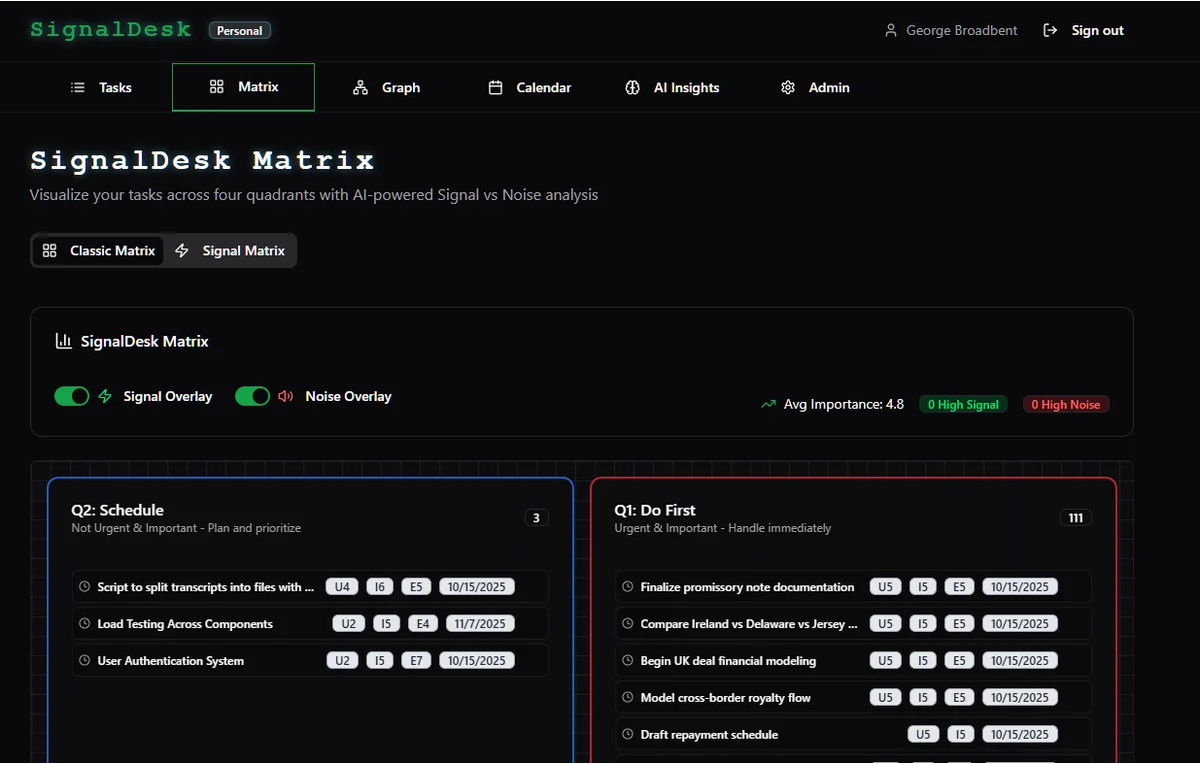1200x764 pixels.
Task: Click the E7 badge on User Authentication System
Action: pyautogui.click(x=416, y=661)
